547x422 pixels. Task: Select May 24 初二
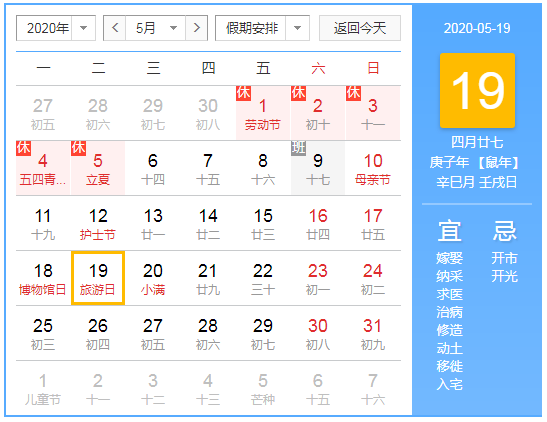(x=373, y=278)
